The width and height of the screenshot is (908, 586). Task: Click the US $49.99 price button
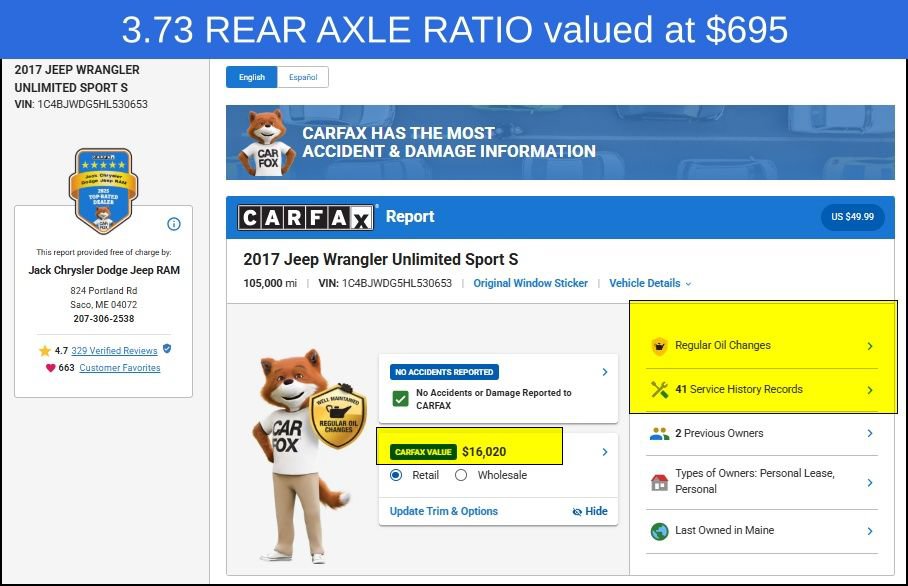click(852, 217)
